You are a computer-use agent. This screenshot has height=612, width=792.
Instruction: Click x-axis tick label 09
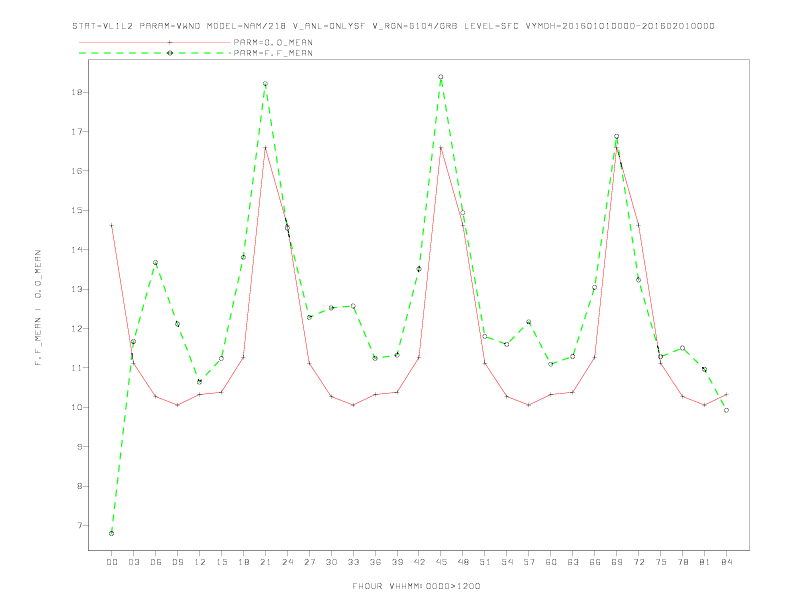(177, 562)
